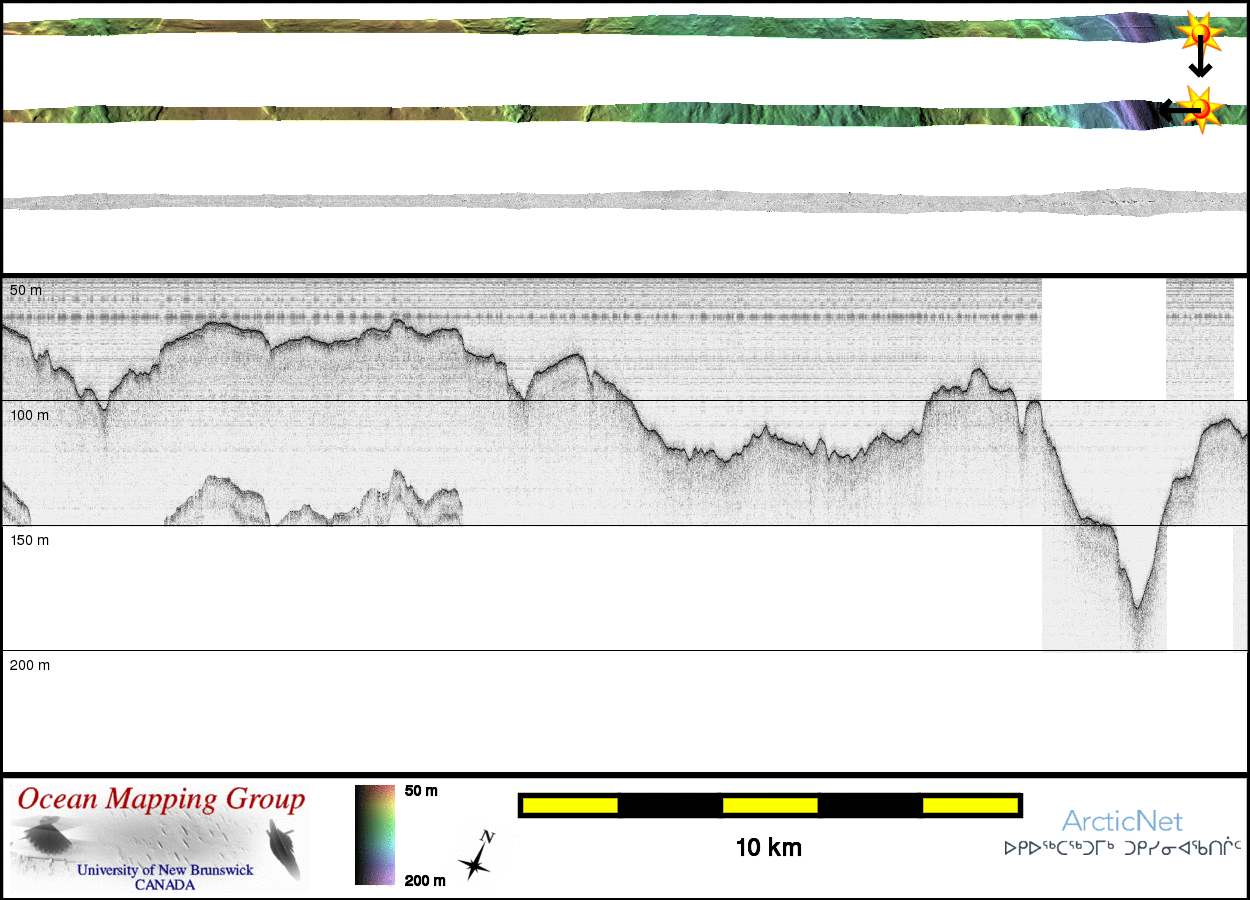Click the leftmost yellow scale bar segment
The image size is (1250, 900).
[569, 805]
